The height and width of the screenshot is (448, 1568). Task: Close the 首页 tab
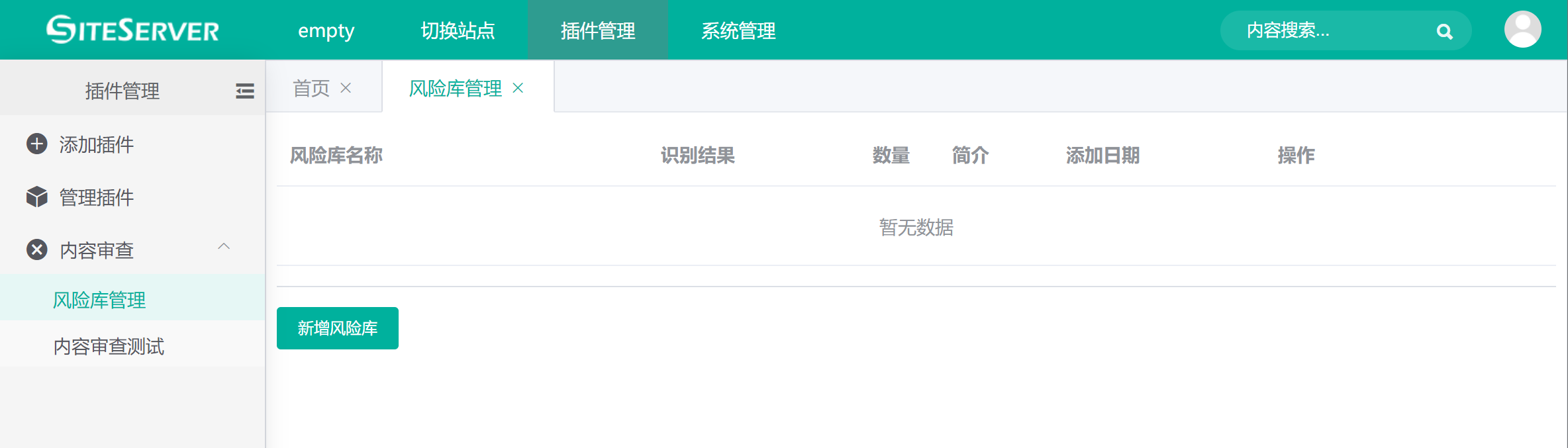(x=346, y=88)
